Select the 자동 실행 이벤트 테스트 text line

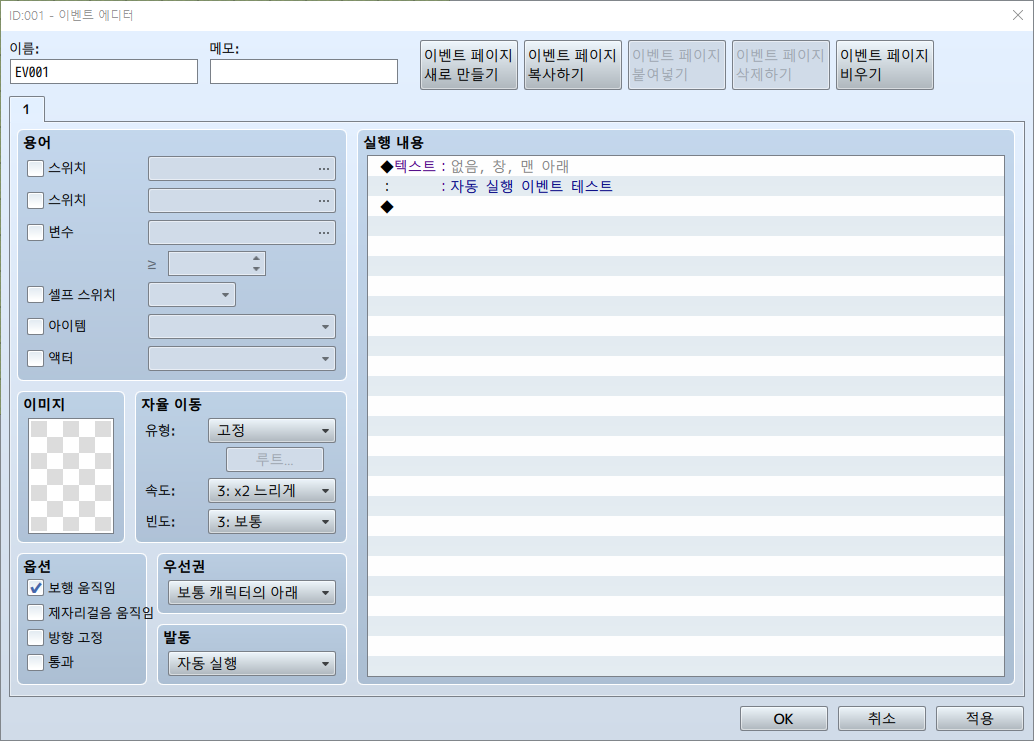tap(686, 187)
